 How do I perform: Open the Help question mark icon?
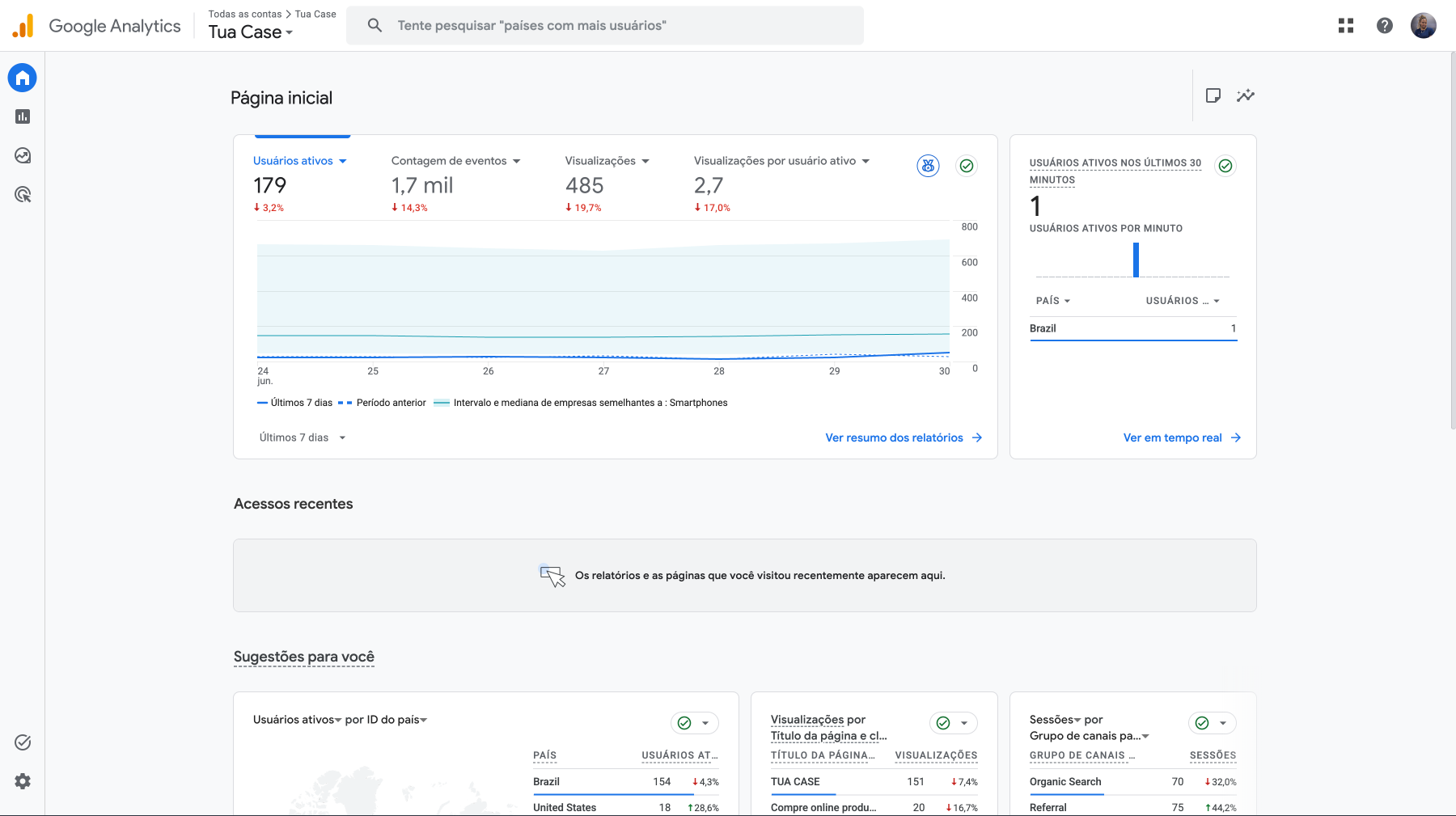(1385, 26)
